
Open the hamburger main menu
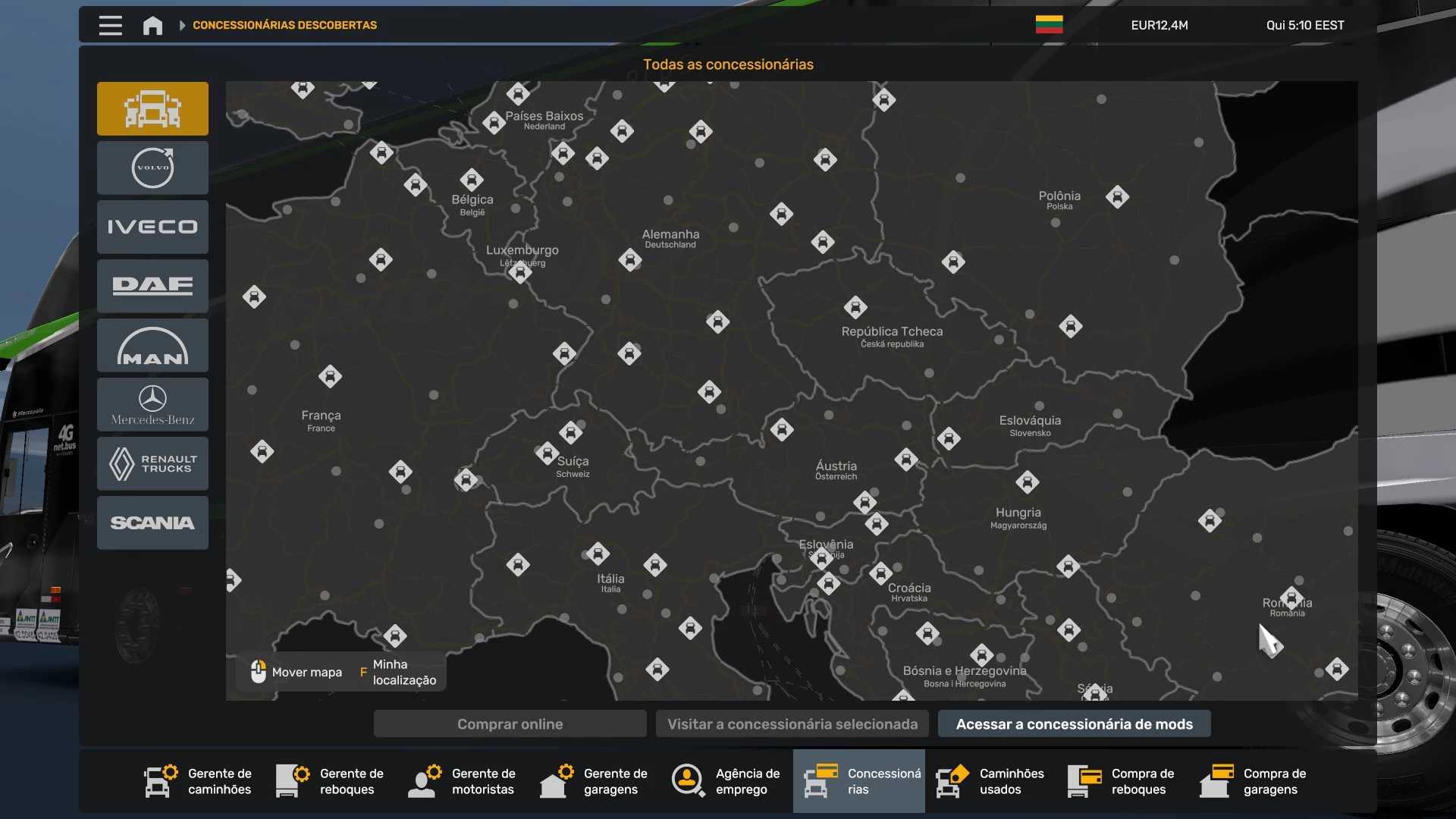click(110, 25)
